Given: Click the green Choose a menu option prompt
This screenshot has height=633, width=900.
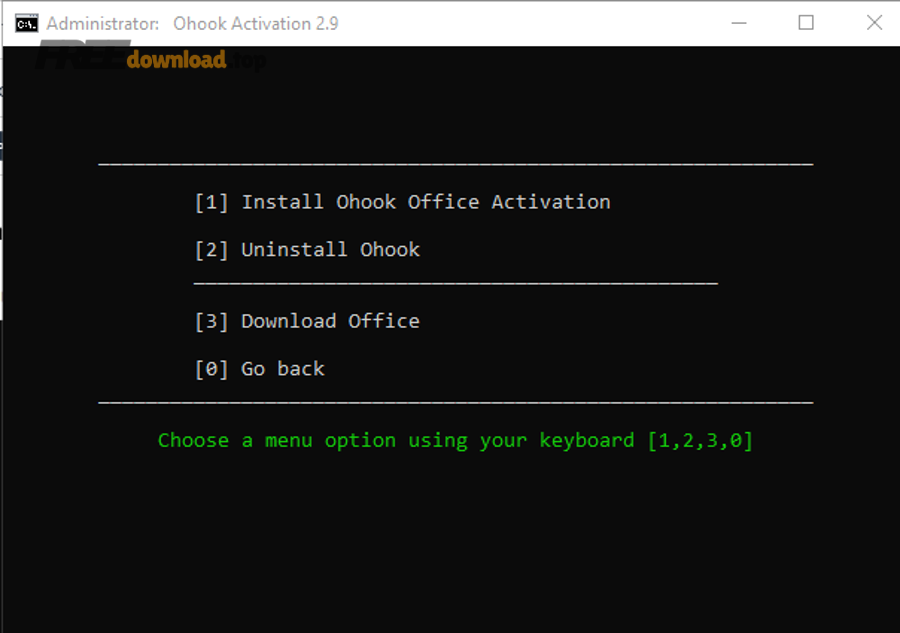Looking at the screenshot, I should (455, 440).
